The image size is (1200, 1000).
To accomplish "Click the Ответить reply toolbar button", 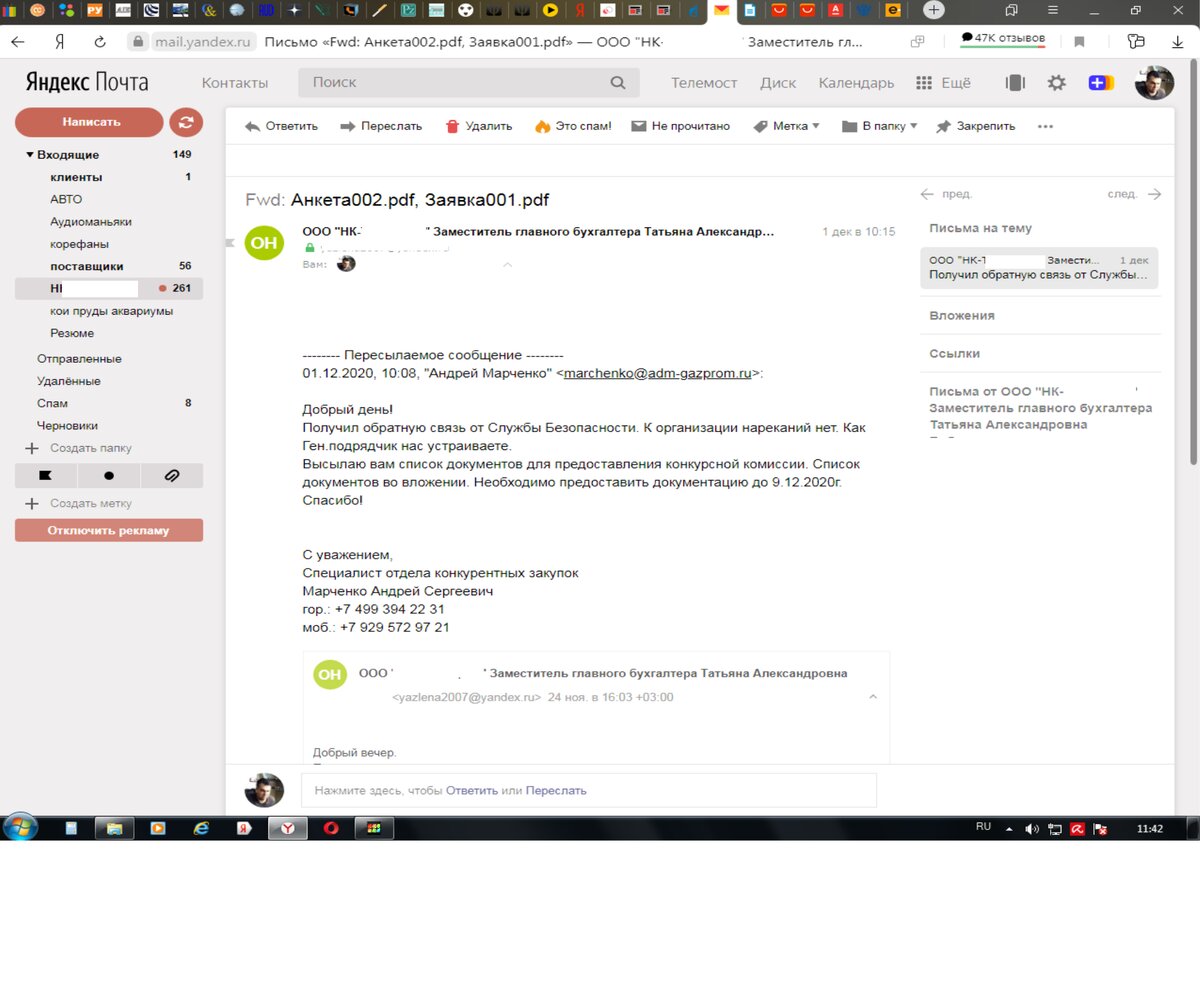I will click(x=281, y=126).
